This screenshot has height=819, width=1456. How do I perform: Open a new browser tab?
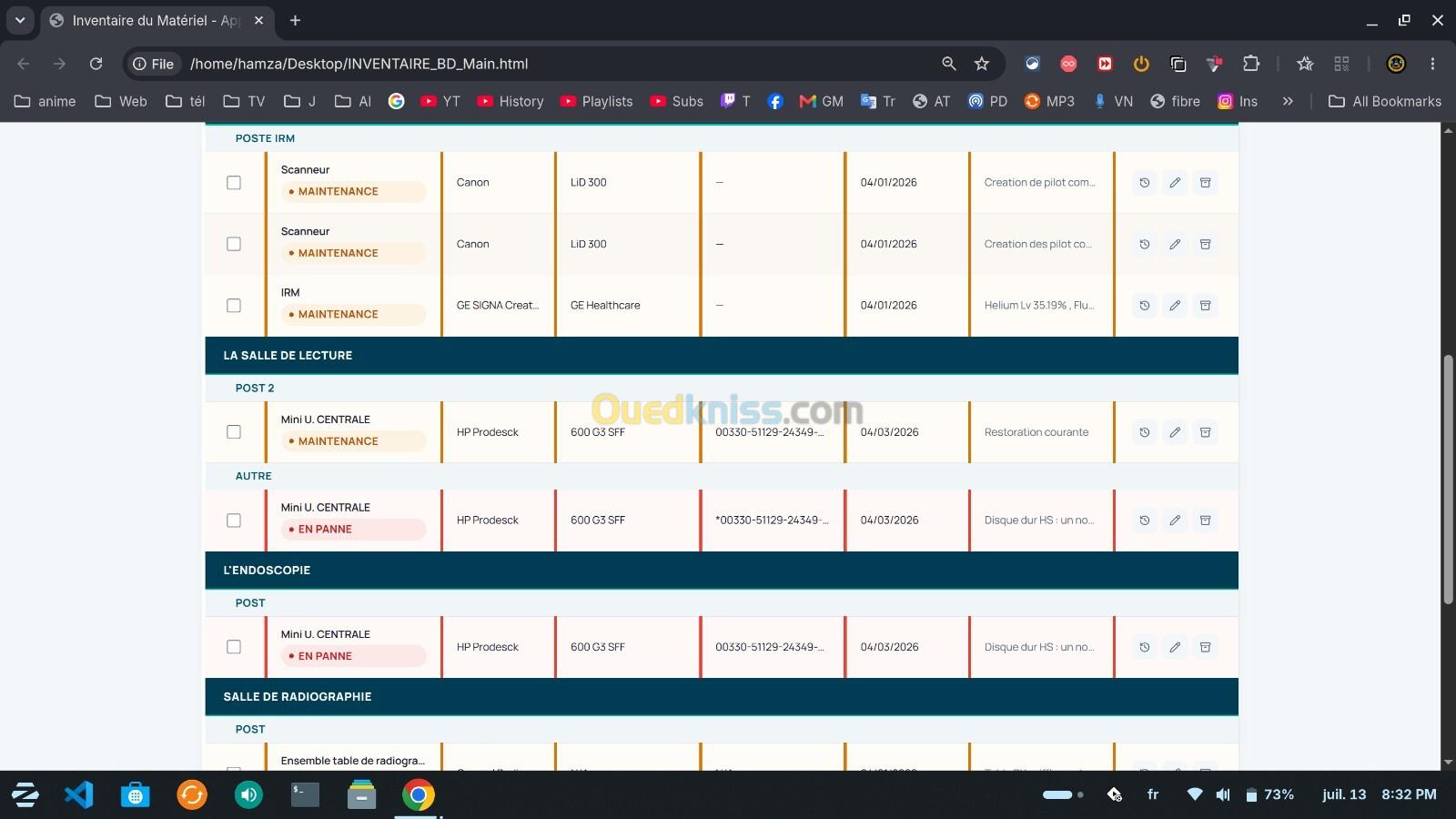click(x=295, y=20)
